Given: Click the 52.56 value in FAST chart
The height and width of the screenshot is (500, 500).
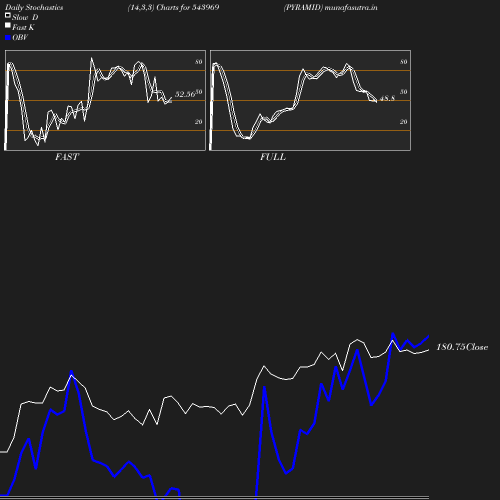Looking at the screenshot, I should pyautogui.click(x=185, y=94).
